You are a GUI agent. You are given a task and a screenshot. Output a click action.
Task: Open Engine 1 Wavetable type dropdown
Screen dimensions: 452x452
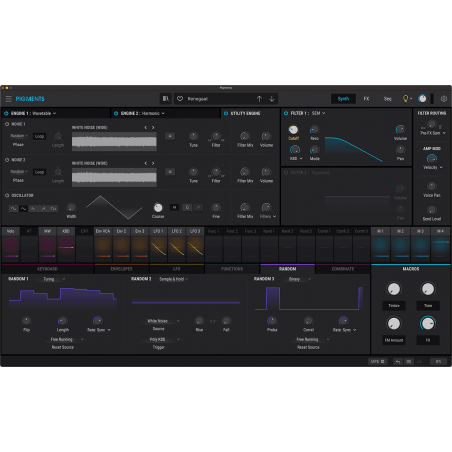coord(44,113)
